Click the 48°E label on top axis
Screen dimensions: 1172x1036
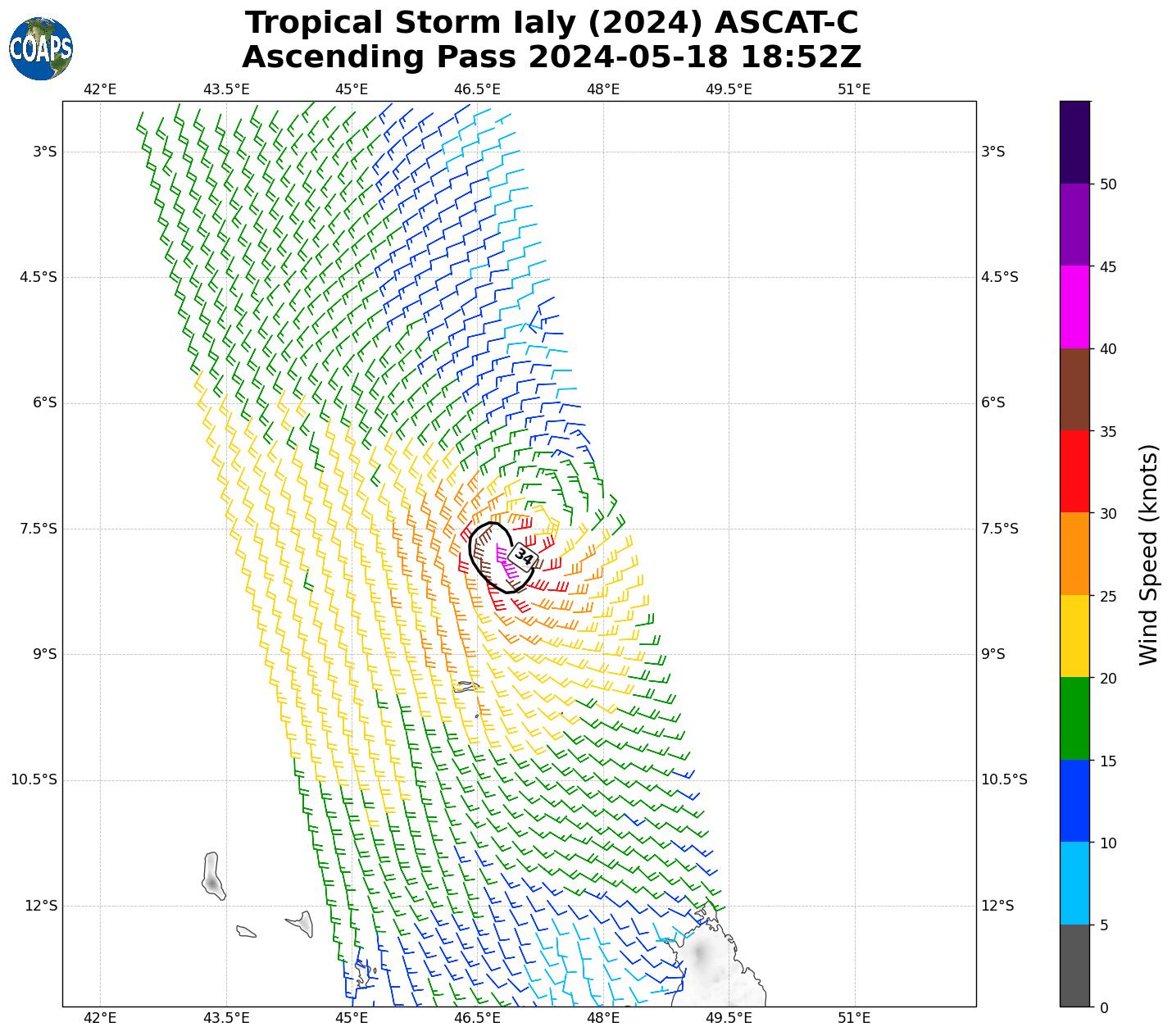[x=602, y=89]
